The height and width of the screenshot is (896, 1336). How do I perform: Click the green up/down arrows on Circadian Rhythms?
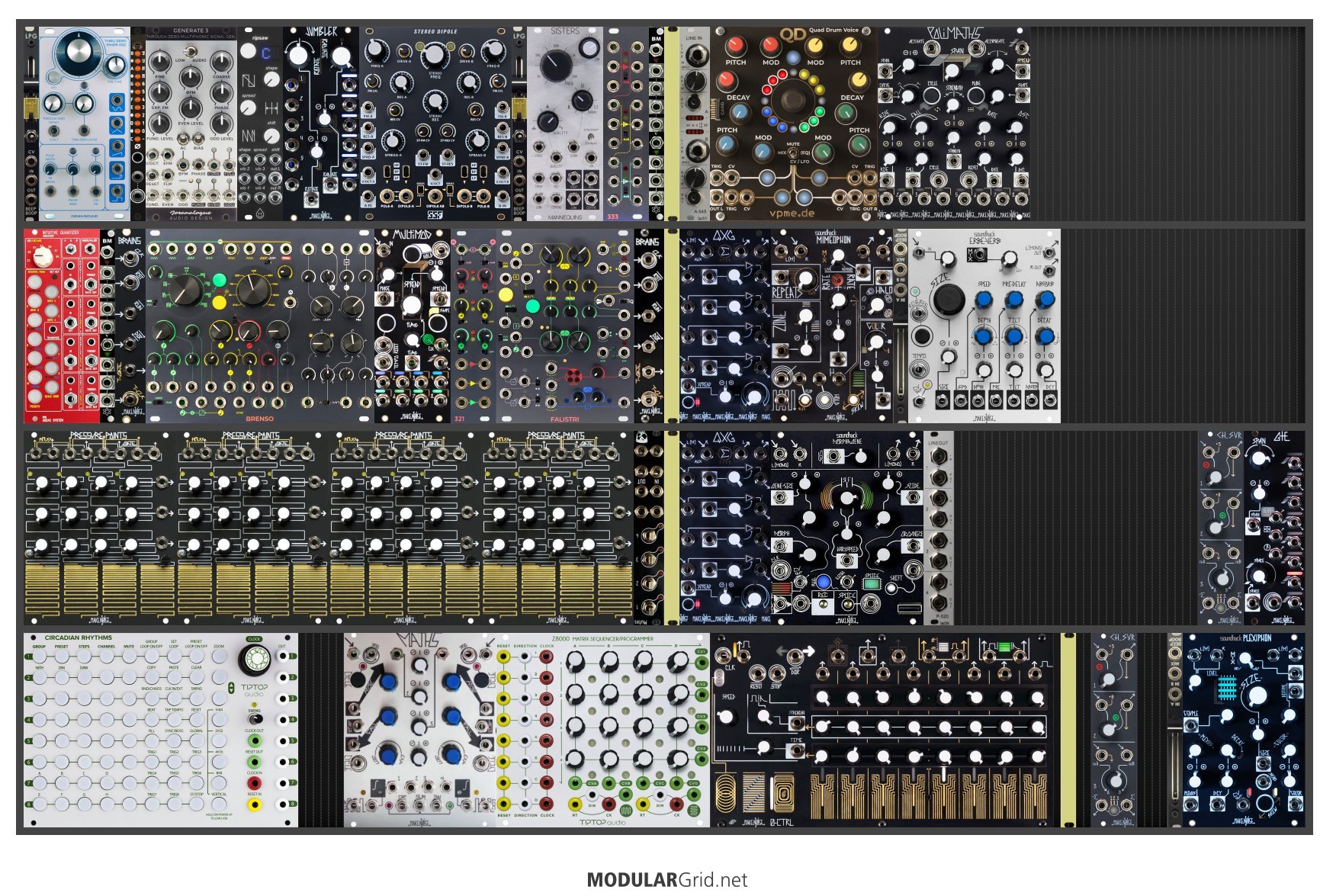(x=232, y=688)
